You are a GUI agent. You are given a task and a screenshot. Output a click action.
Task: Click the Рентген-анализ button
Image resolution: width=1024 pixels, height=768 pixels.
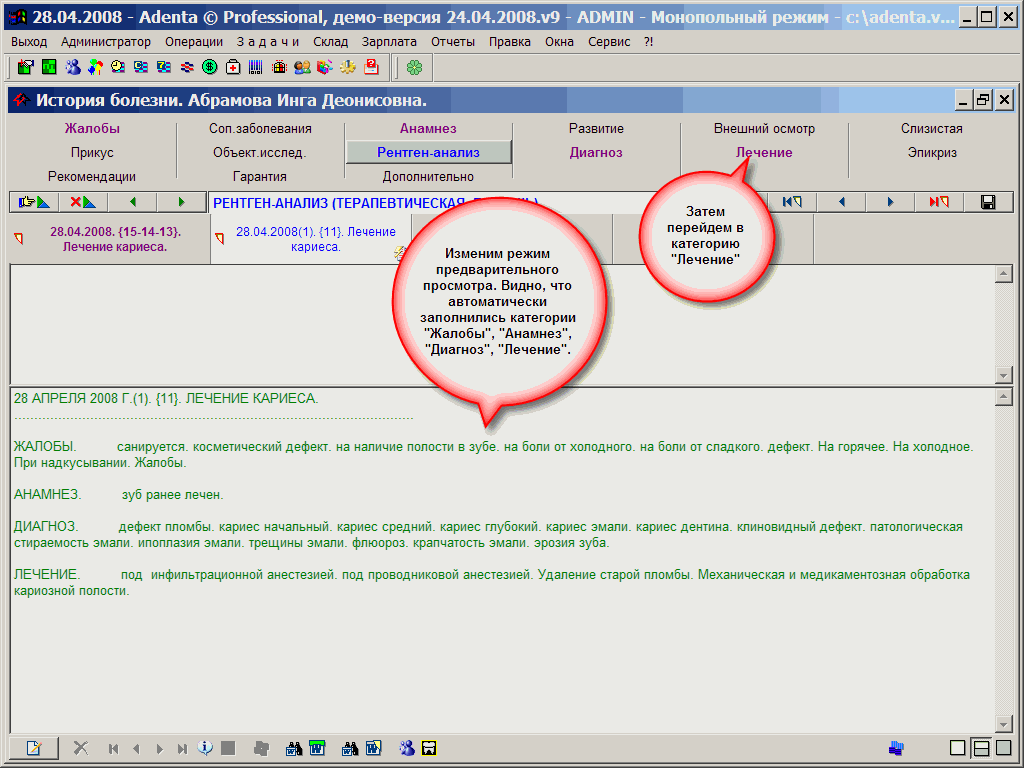[428, 153]
